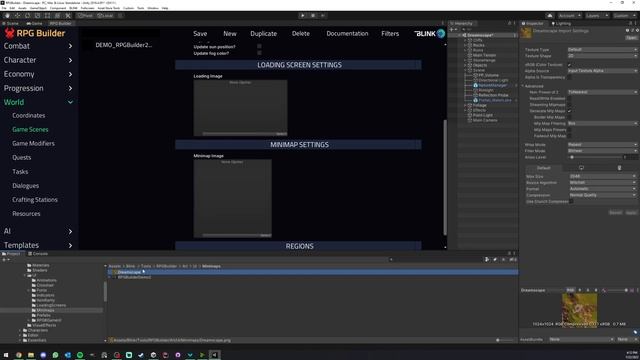Click the Play button
This screenshot has height=360, width=640.
tap(302, 16)
